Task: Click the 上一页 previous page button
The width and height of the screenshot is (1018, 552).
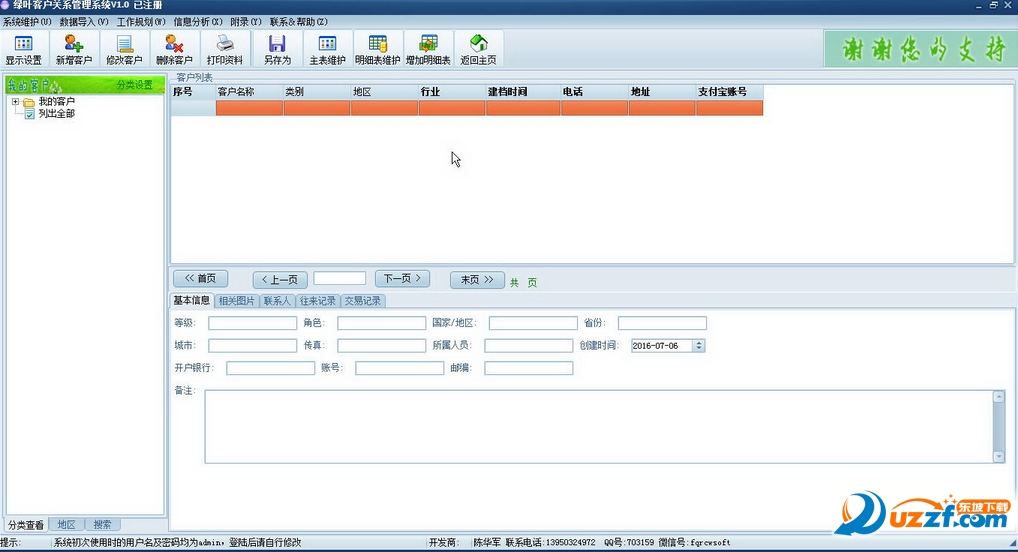Action: click(280, 280)
